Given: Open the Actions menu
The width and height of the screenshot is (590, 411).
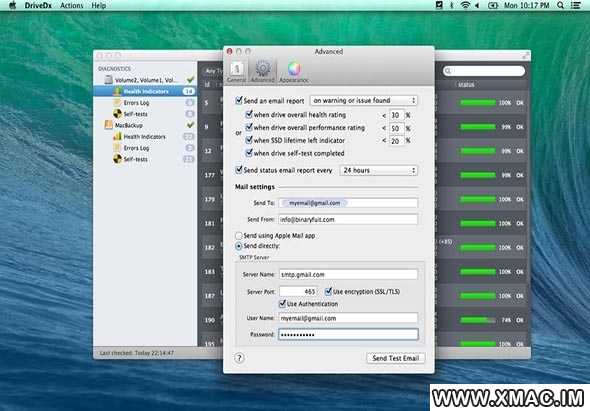Looking at the screenshot, I should click(x=71, y=5).
